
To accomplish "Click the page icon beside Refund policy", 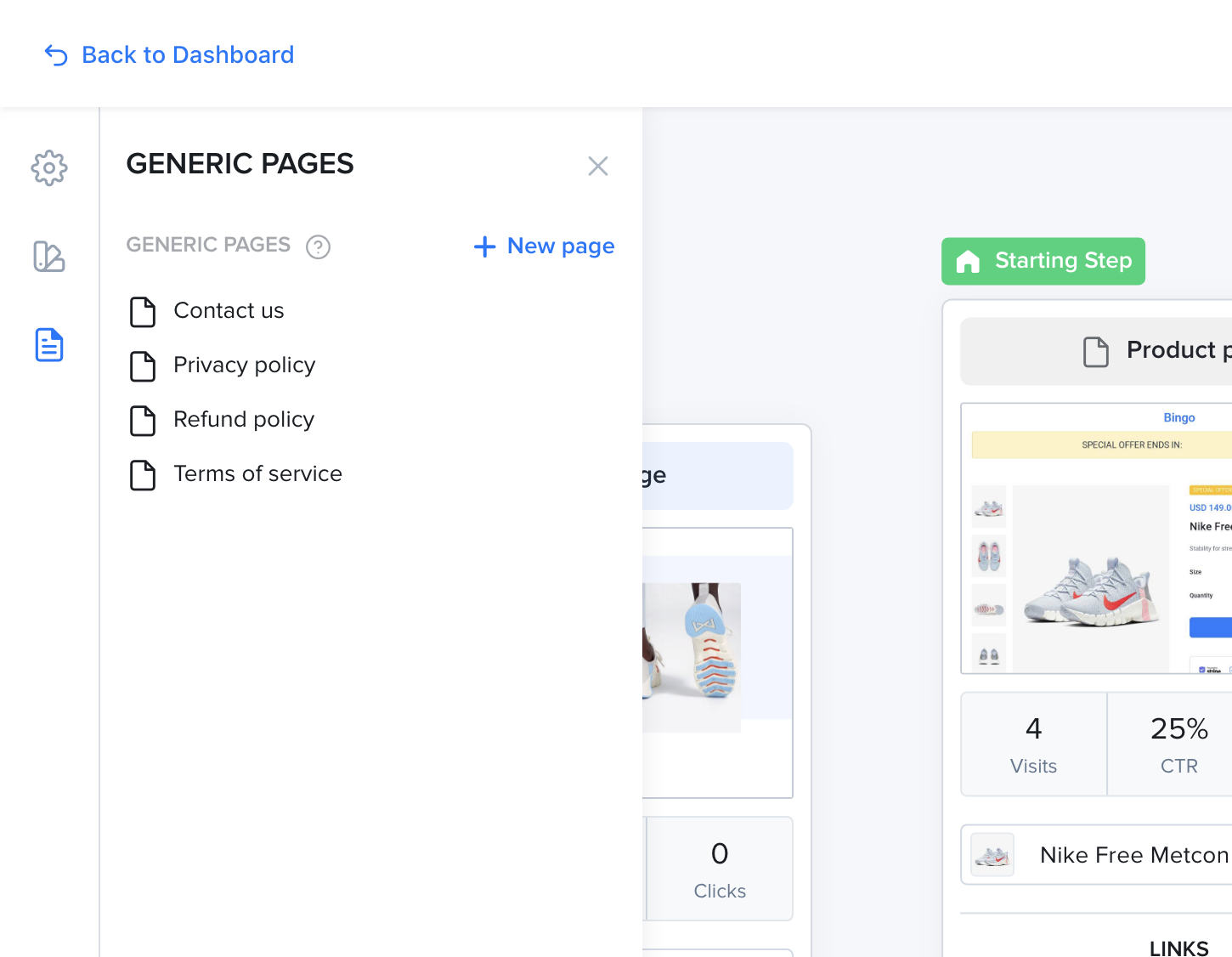I will coord(143,421).
